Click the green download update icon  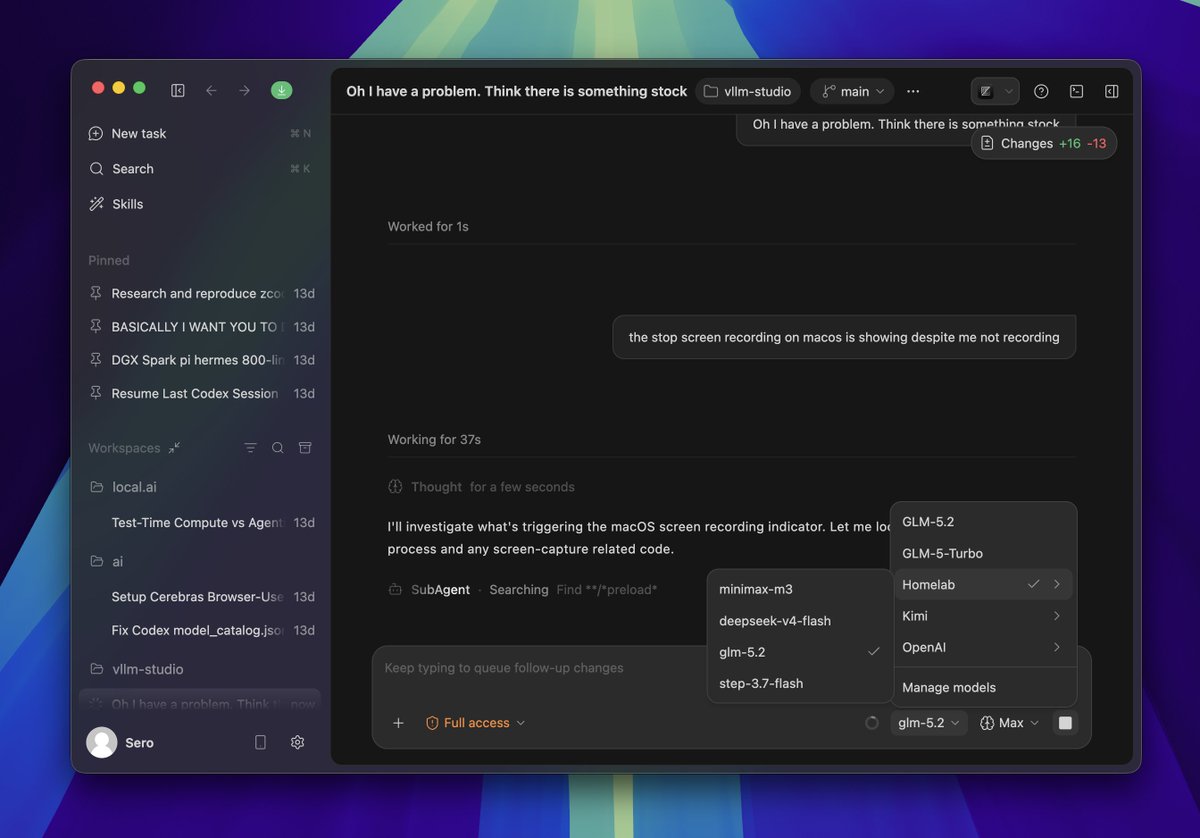pos(281,90)
